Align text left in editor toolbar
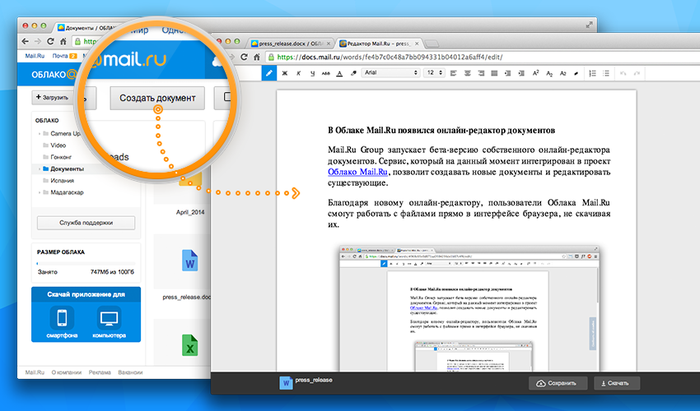700x411 pixels. tap(453, 73)
